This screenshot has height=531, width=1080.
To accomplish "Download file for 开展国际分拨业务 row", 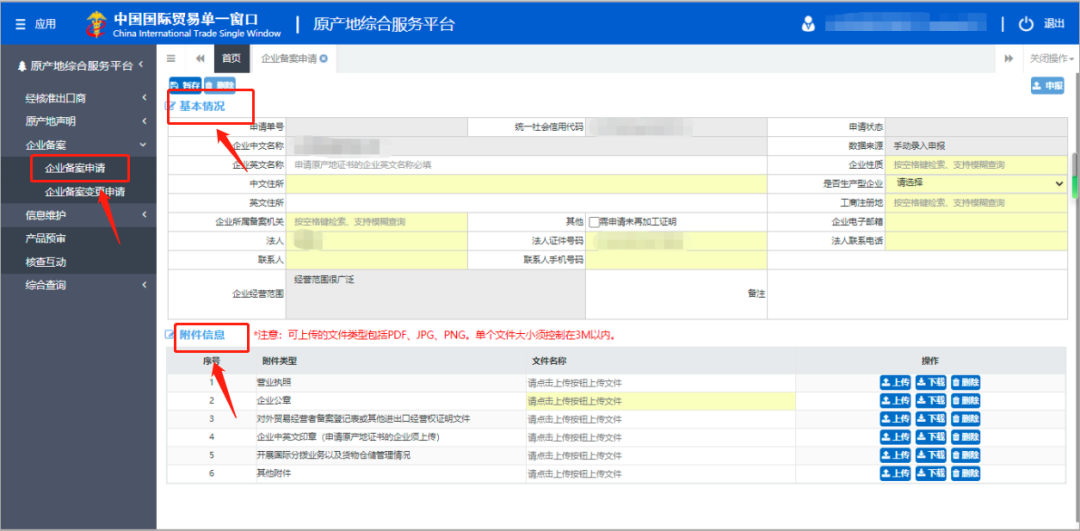I will pyautogui.click(x=931, y=455).
